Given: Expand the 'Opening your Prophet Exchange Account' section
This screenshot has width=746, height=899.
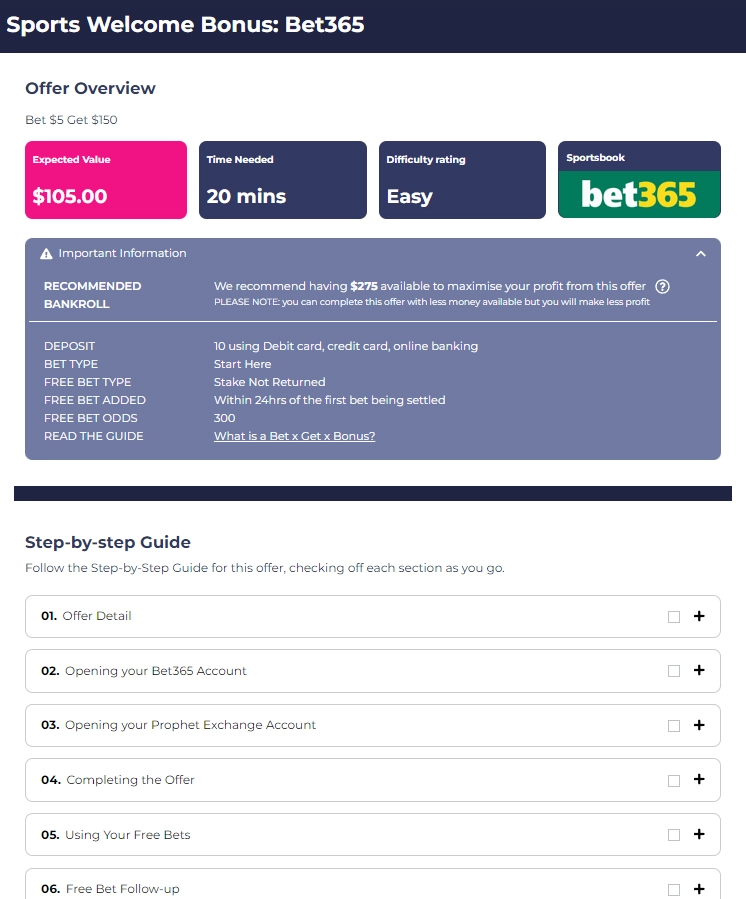Looking at the screenshot, I should tap(699, 725).
